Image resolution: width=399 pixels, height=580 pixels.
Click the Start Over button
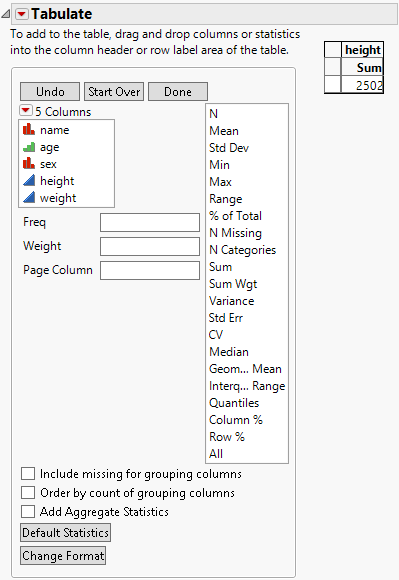114,91
